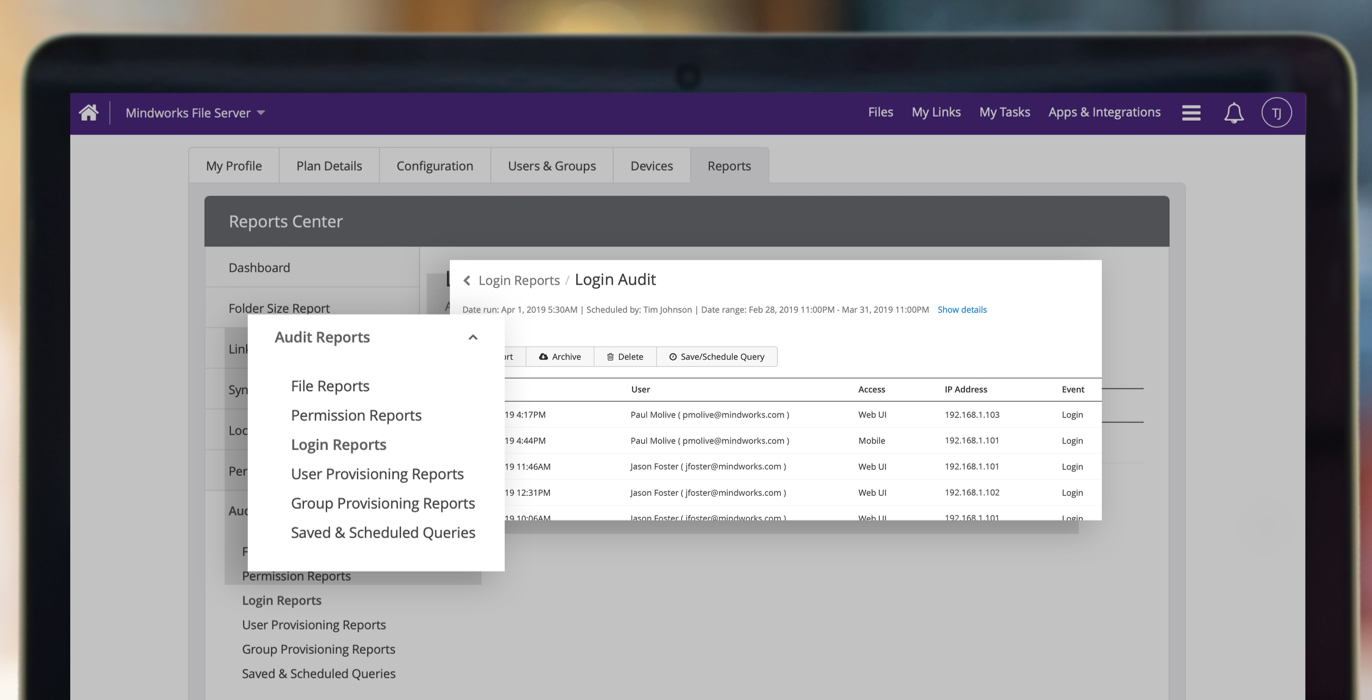
Task: Open My Tasks in the top navigation
Action: click(x=1004, y=112)
